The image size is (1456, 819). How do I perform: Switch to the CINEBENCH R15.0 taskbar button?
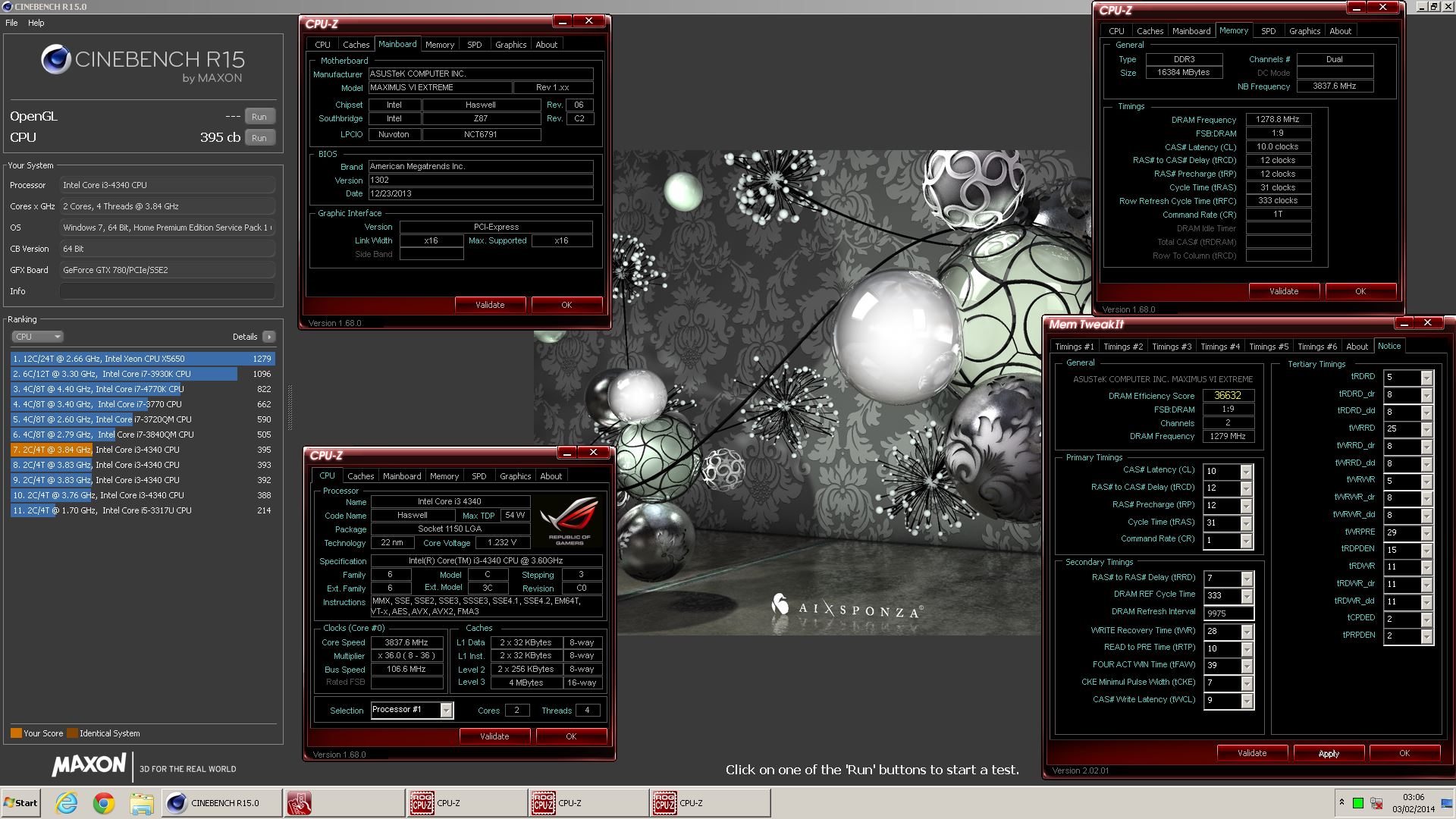221,803
